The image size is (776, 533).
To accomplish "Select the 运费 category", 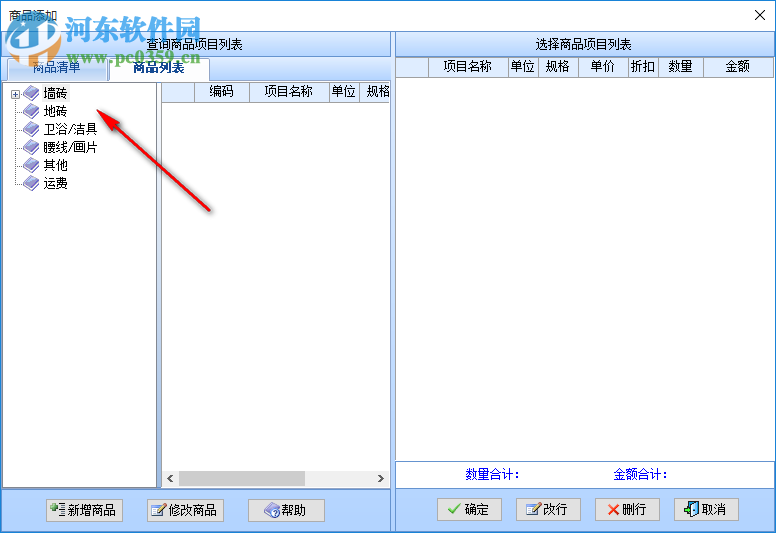I will 55,183.
